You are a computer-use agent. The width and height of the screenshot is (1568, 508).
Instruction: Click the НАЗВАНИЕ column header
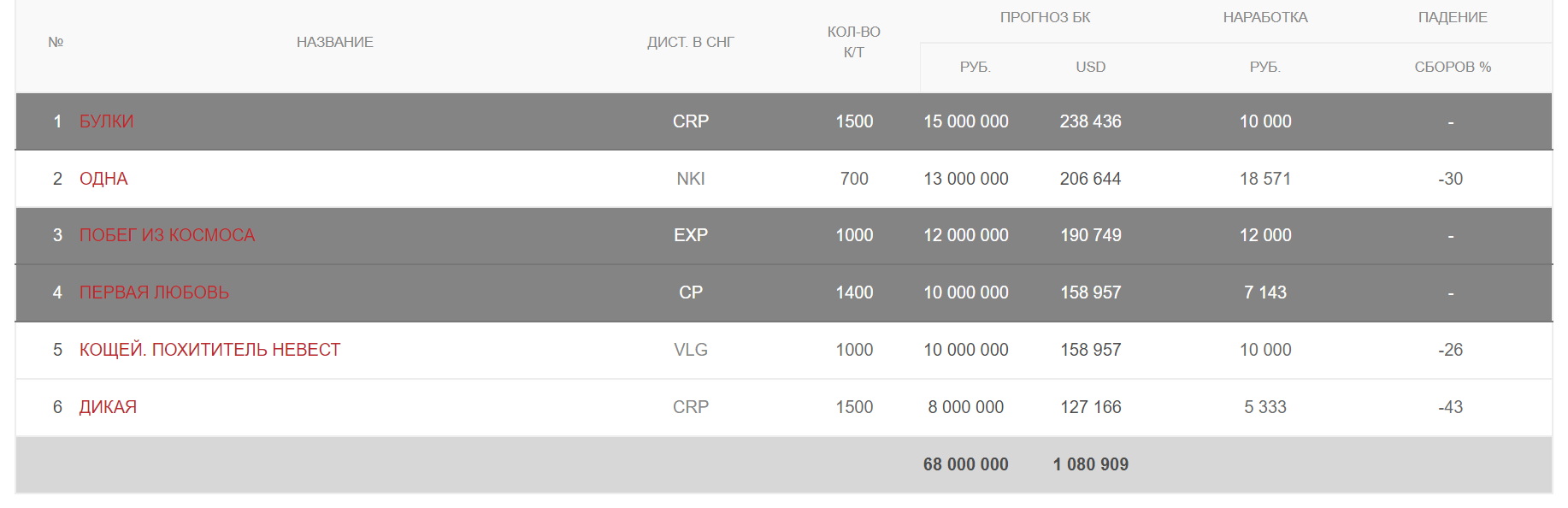(334, 42)
